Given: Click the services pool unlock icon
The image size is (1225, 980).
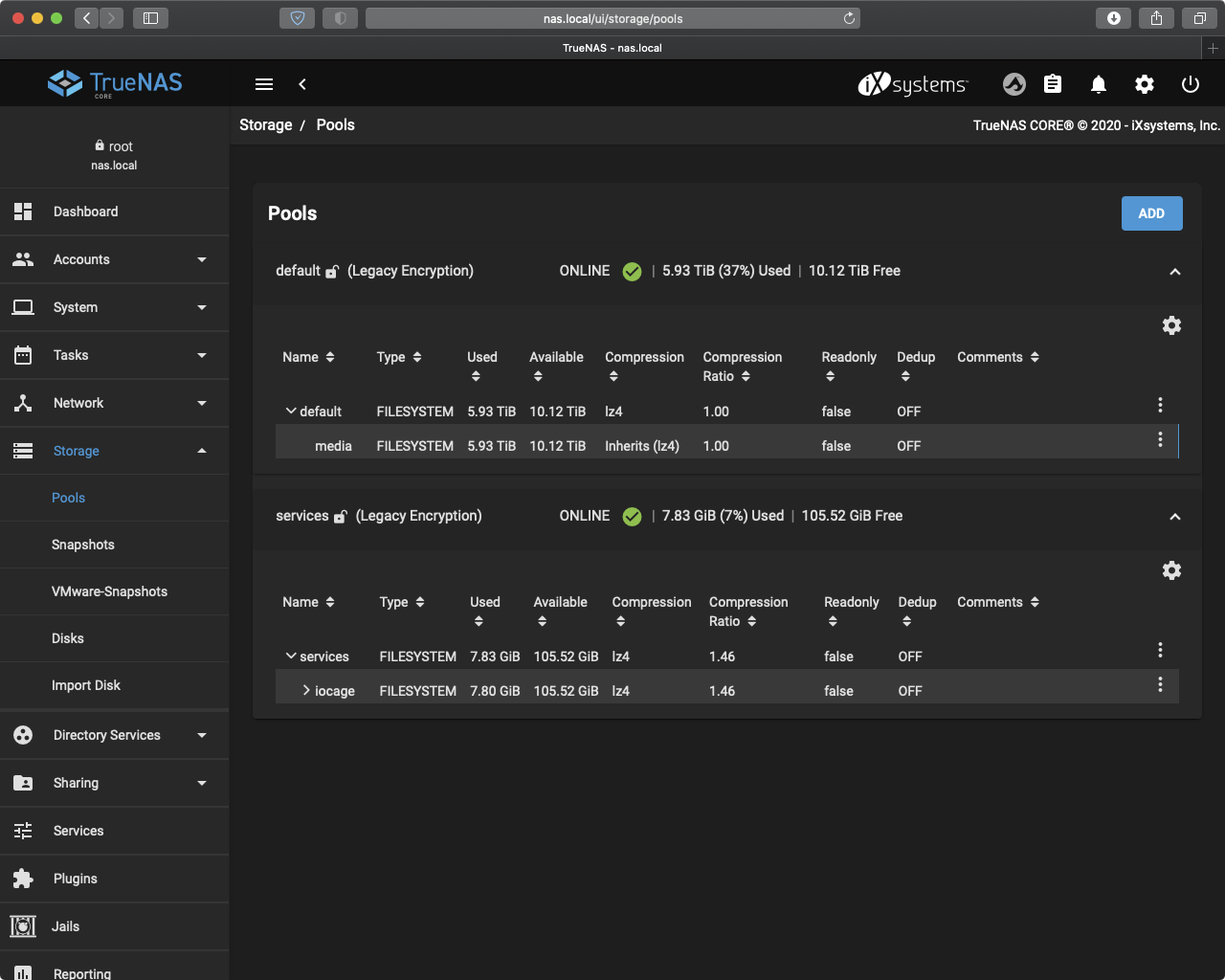Looking at the screenshot, I should [x=340, y=517].
